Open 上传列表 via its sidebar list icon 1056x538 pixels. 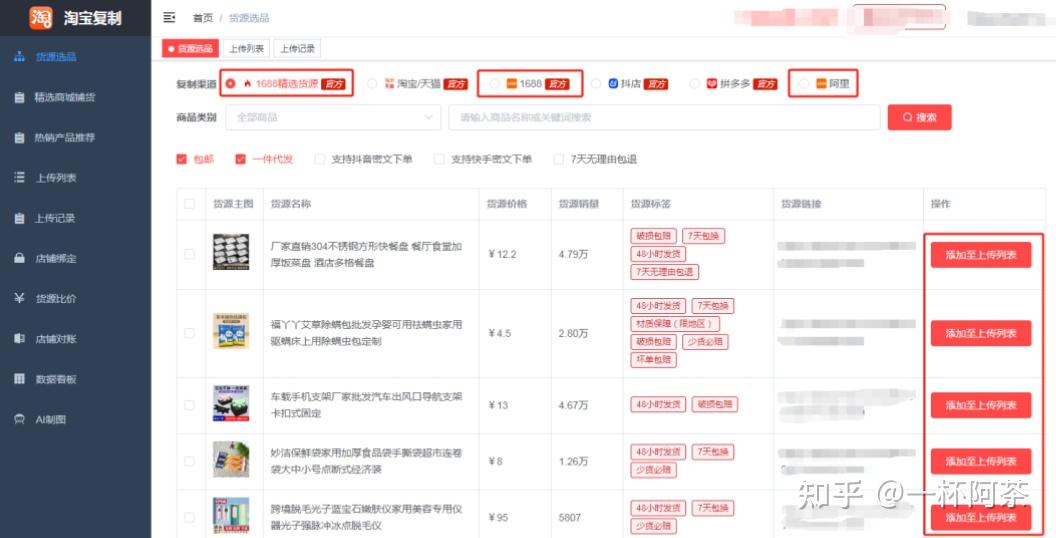click(20, 178)
